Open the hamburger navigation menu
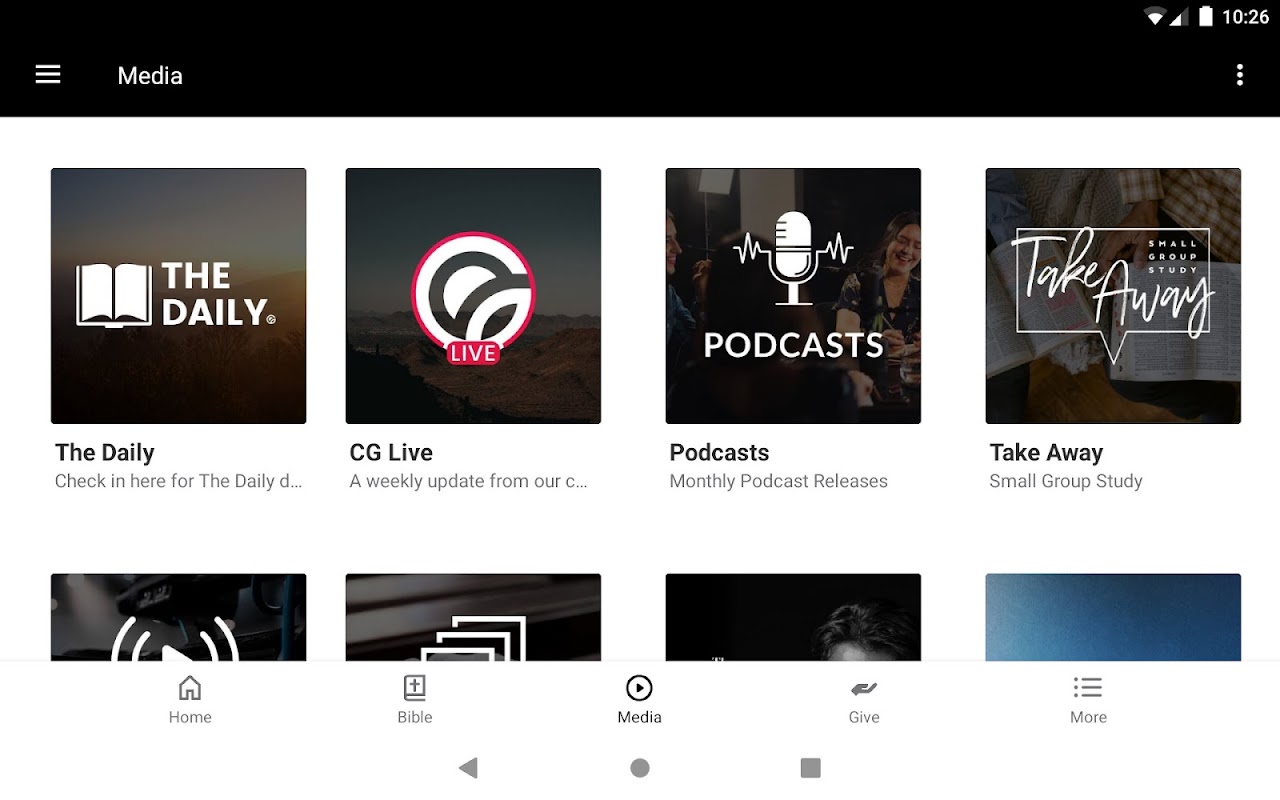Viewport: 1280px width, 800px height. tap(48, 75)
